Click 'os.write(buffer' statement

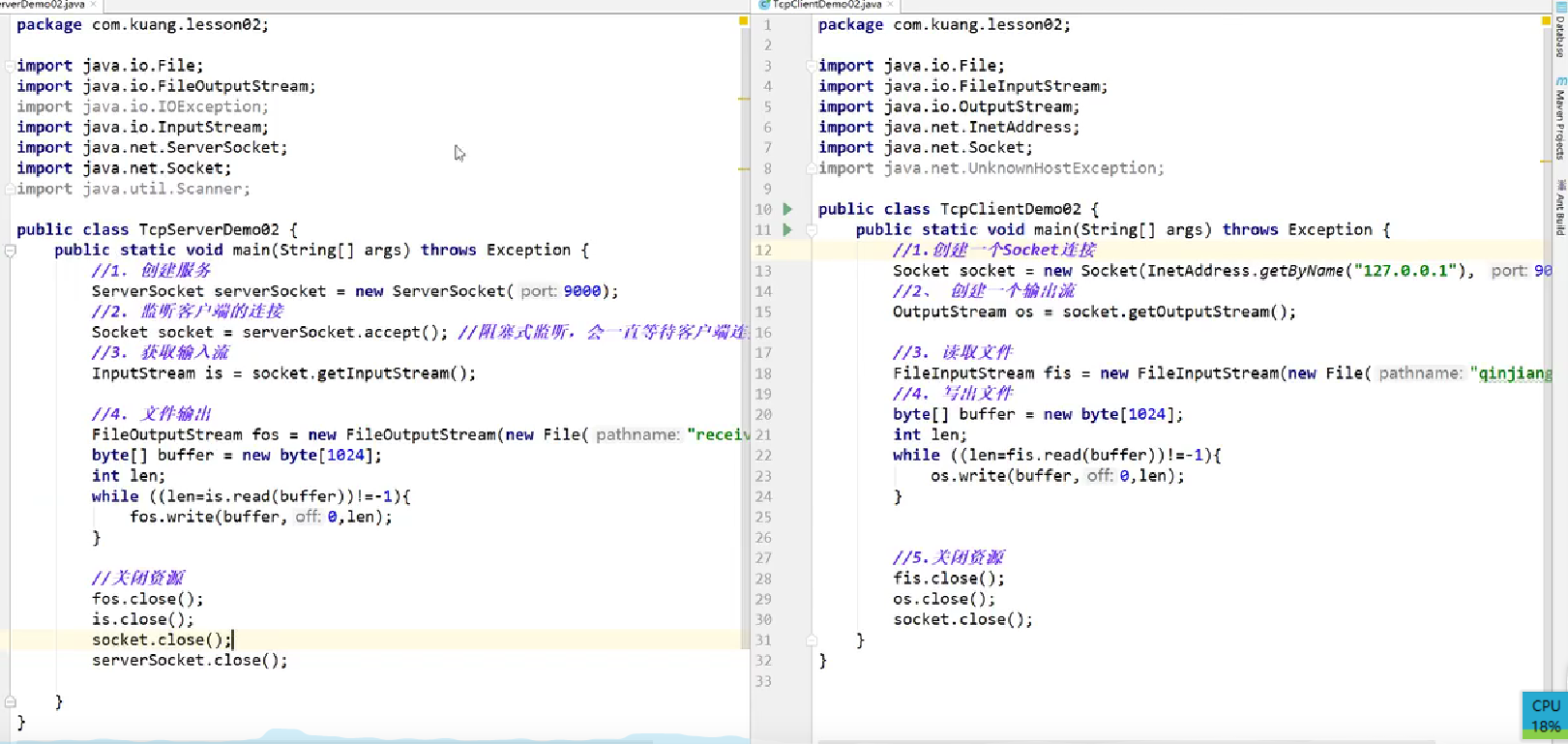(1001, 476)
